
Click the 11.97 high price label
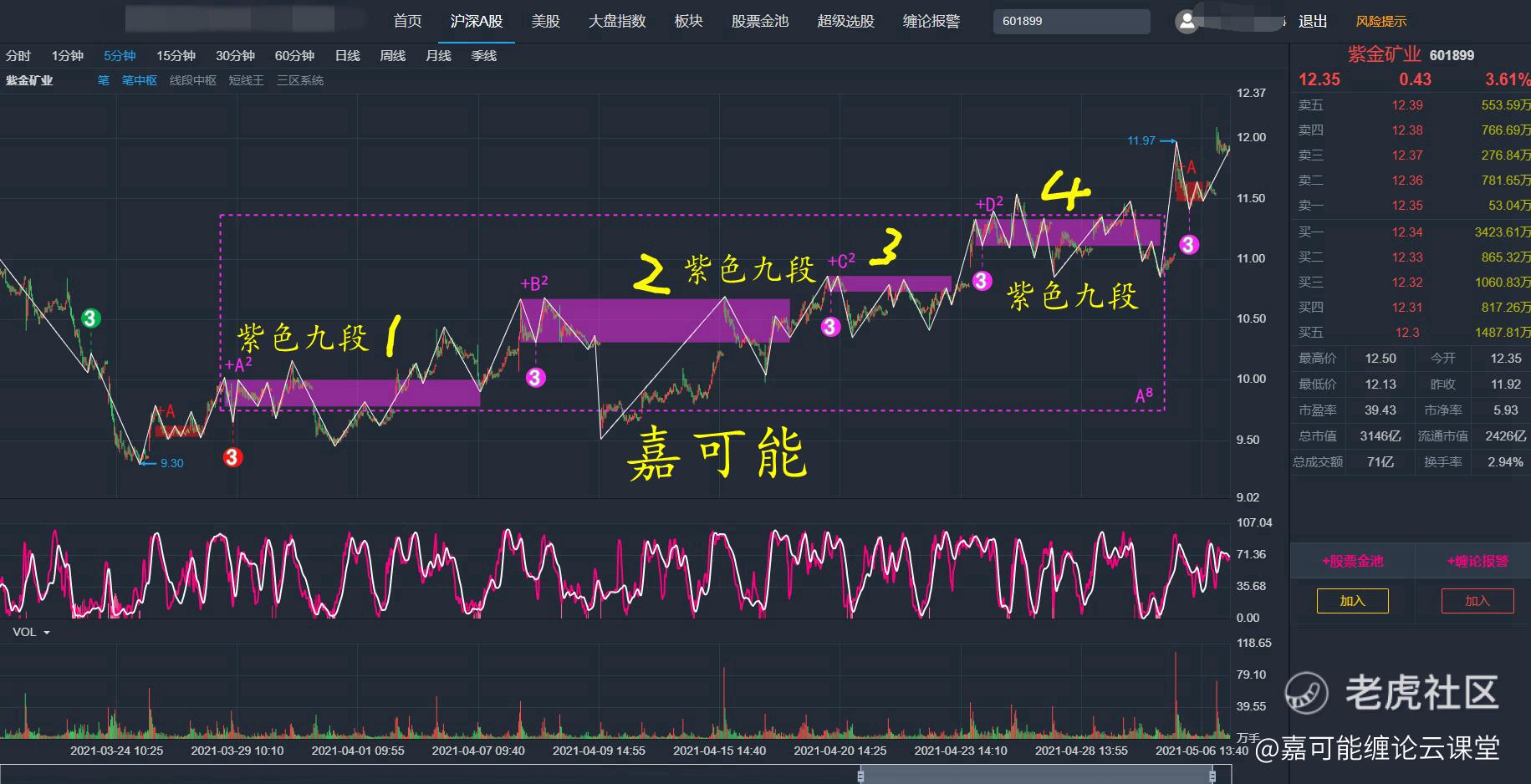click(x=1141, y=140)
